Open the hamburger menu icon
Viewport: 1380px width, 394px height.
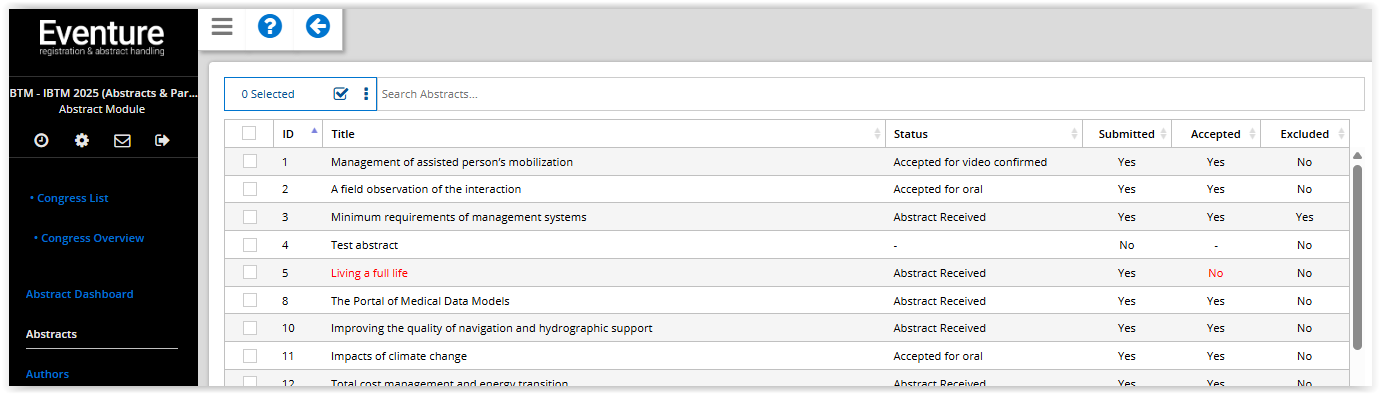tap(222, 27)
